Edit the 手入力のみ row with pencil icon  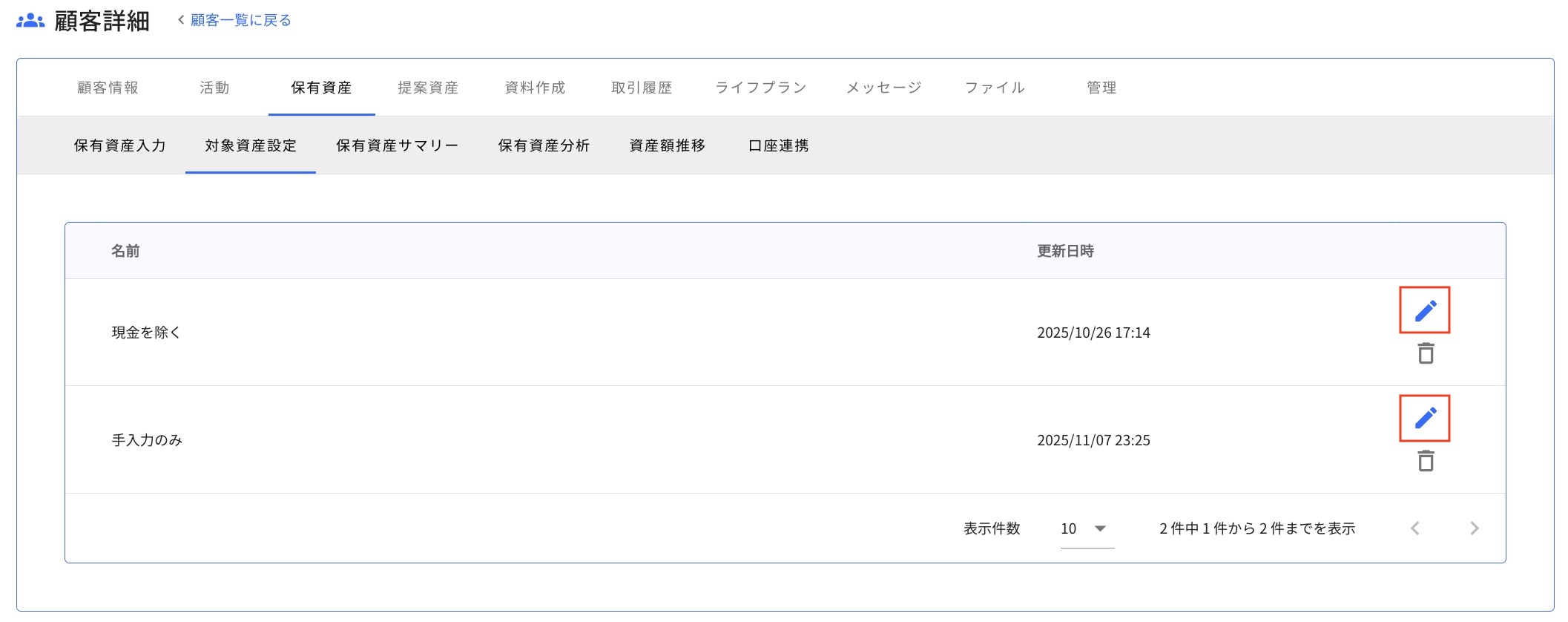[x=1425, y=419]
